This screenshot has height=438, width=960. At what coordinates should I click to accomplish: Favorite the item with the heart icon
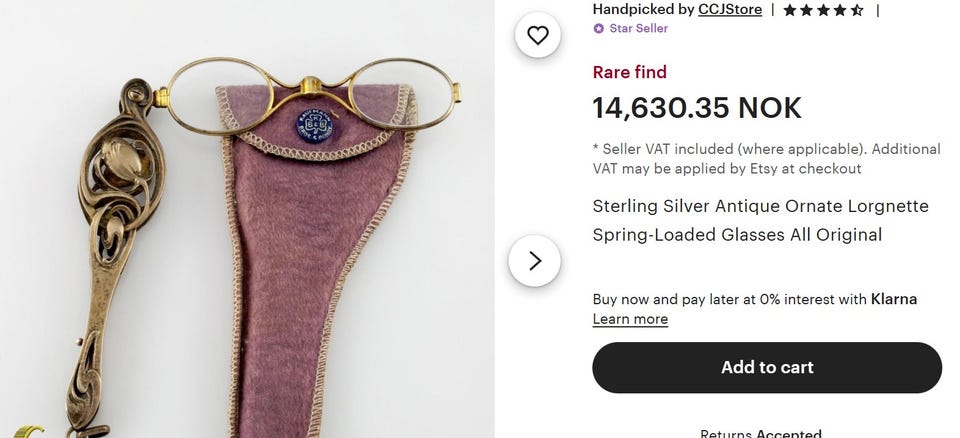click(538, 36)
